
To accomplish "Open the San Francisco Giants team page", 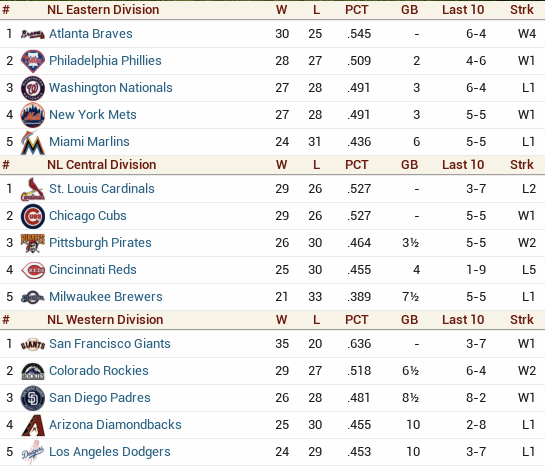I will point(109,344).
